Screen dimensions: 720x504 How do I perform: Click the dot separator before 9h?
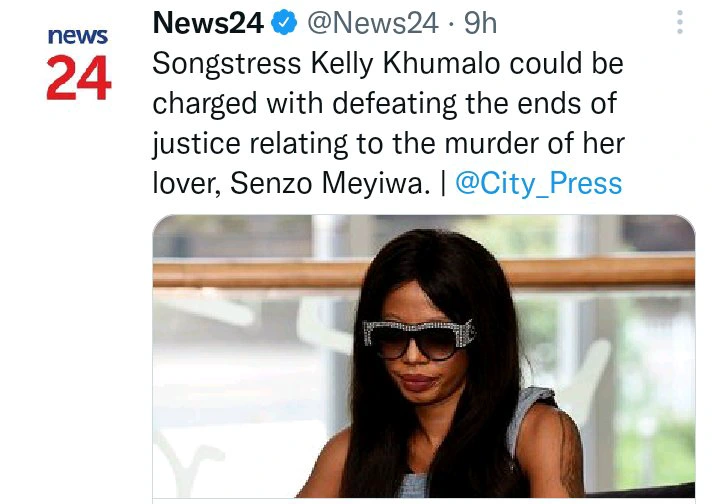pos(451,24)
